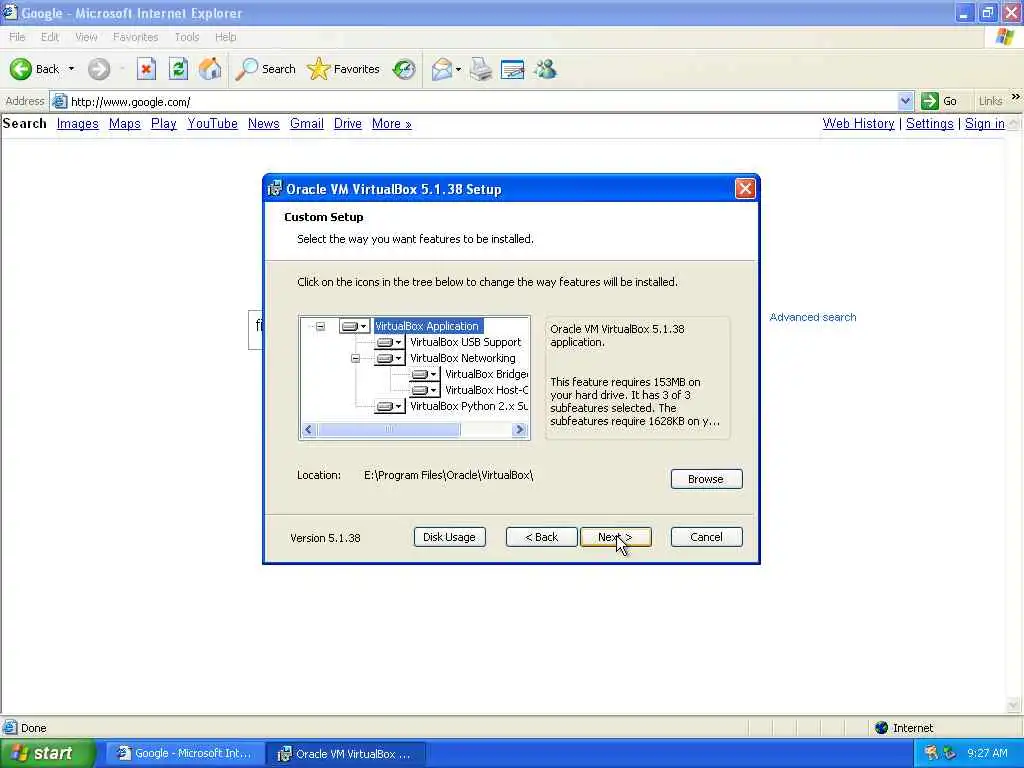The width and height of the screenshot is (1024, 768).
Task: Click Cancel in VirtualBox setup
Action: (x=707, y=537)
